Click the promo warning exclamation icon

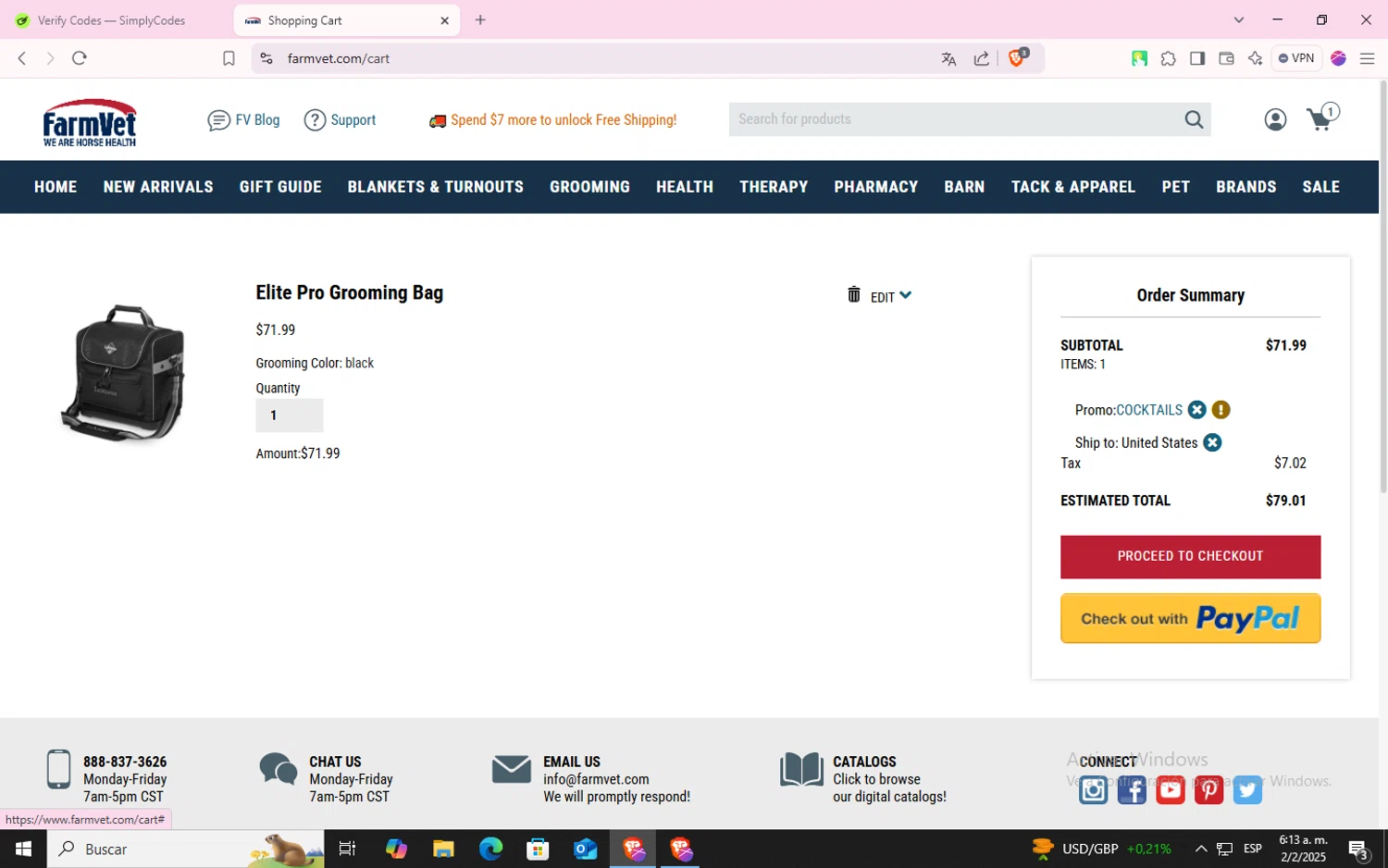pos(1221,410)
